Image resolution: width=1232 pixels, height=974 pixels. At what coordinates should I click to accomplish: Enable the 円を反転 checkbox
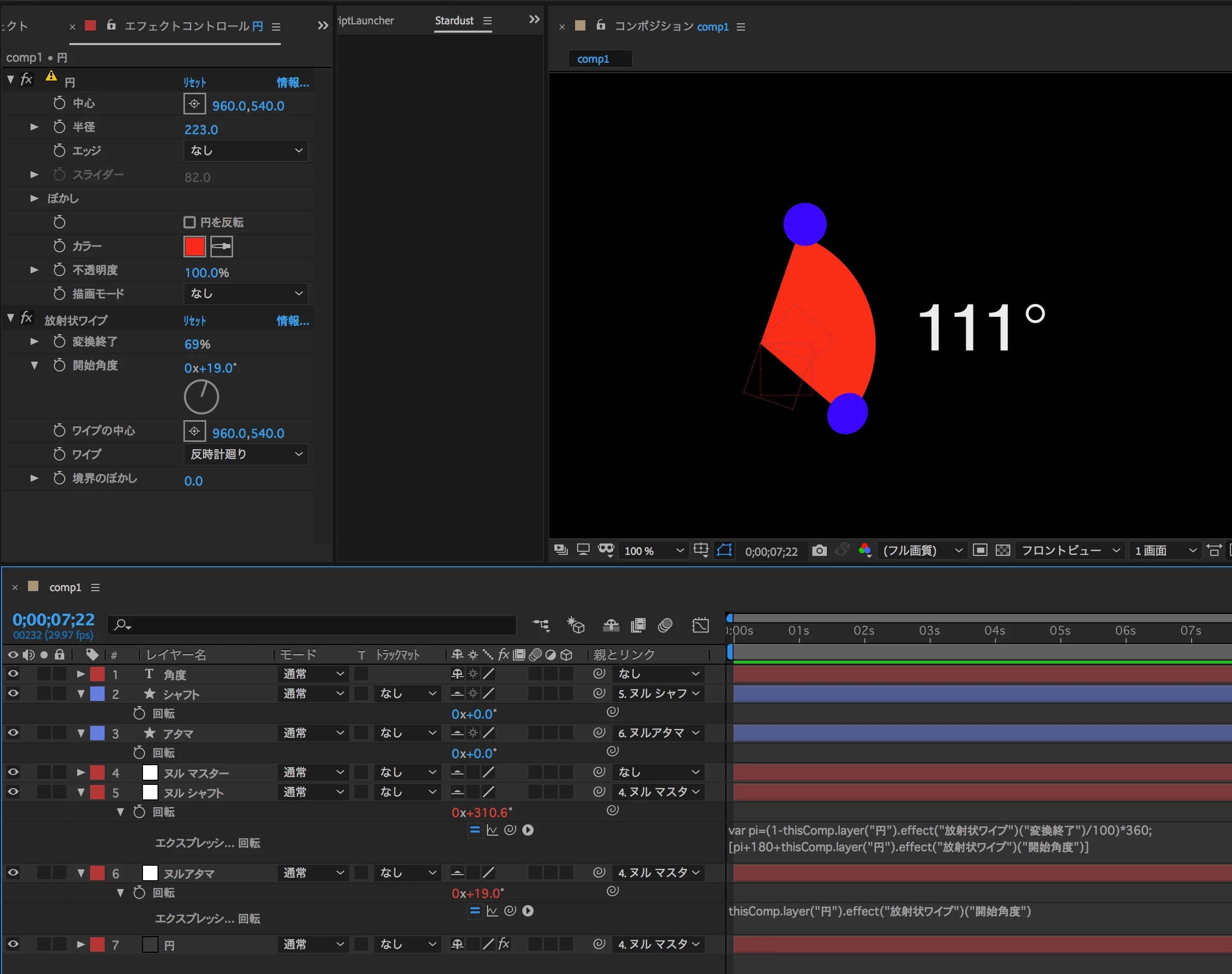tap(190, 222)
